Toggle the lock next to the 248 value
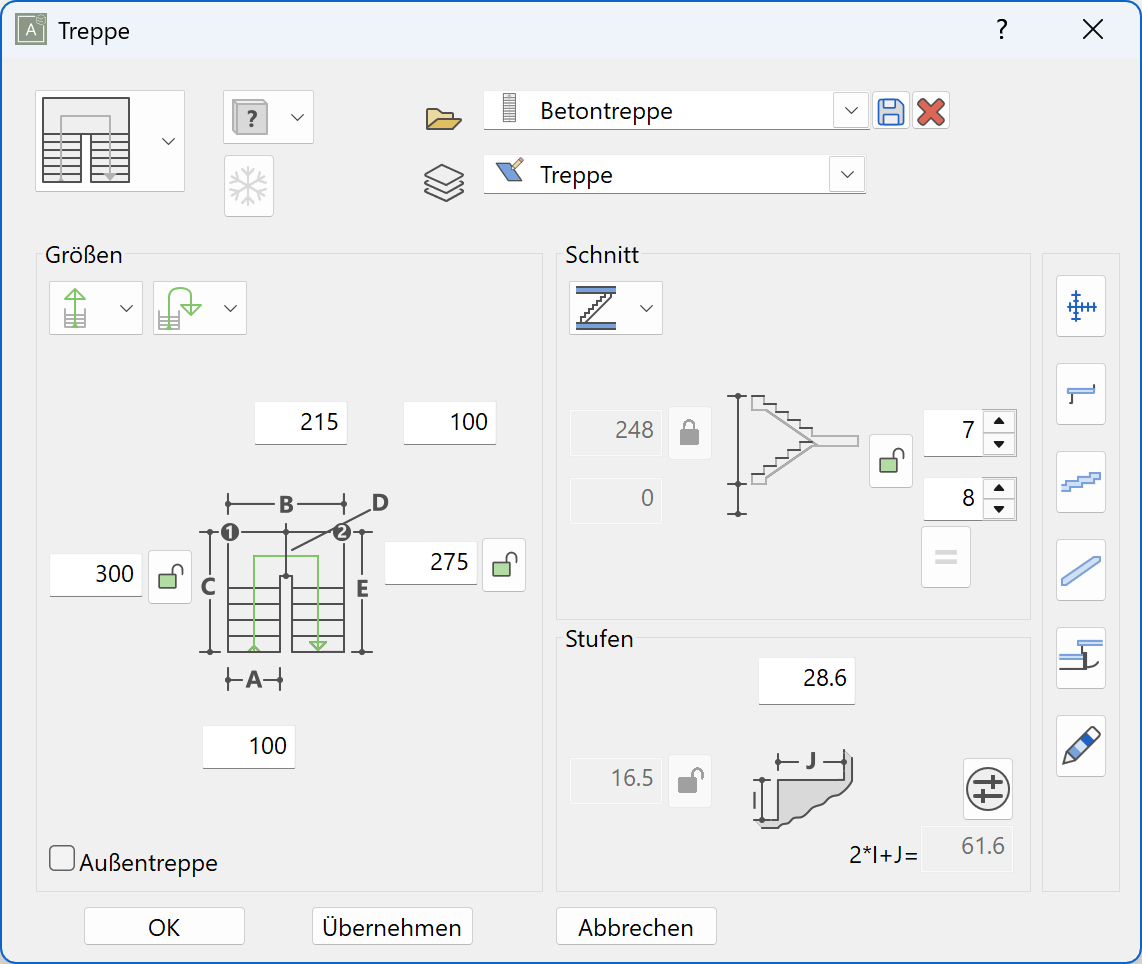Viewport: 1142px width, 964px height. coord(689,432)
